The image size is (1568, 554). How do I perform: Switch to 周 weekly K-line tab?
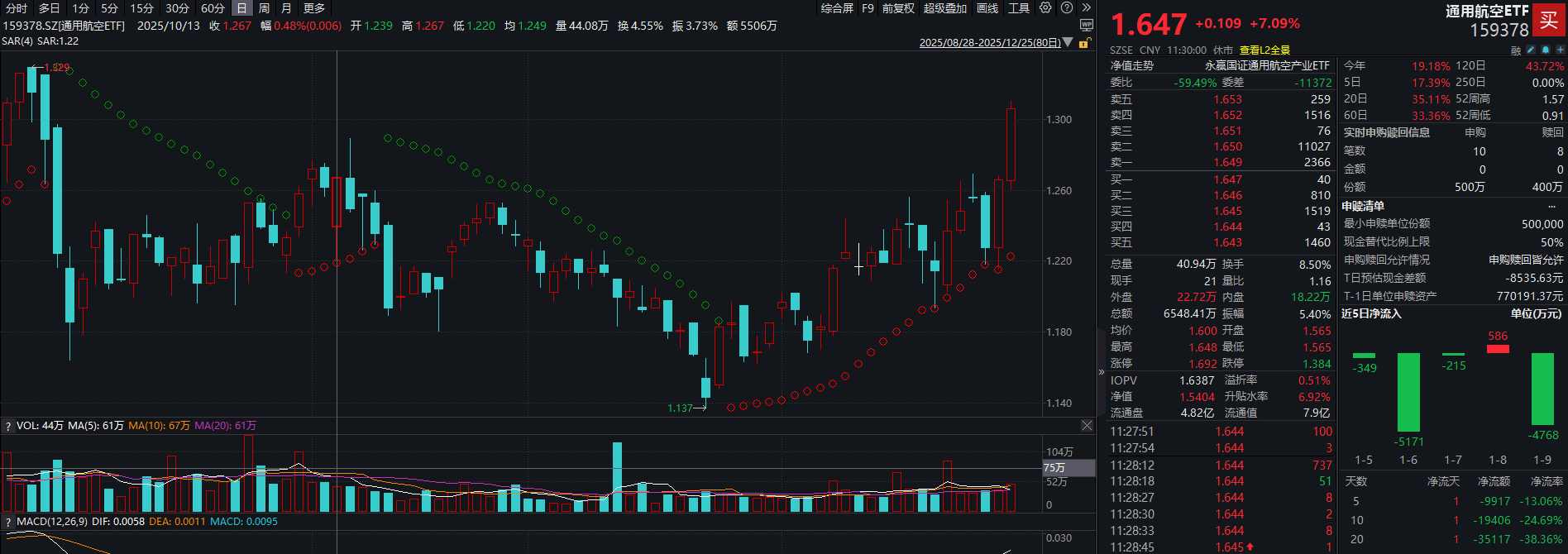[264, 8]
